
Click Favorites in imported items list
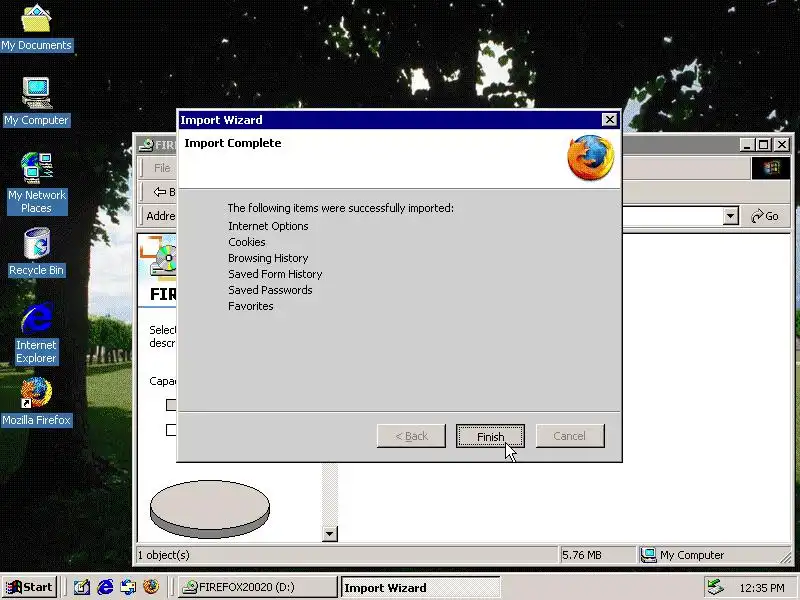click(x=251, y=306)
